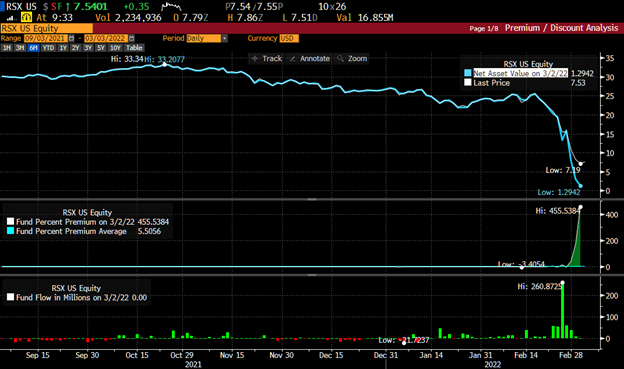Select Net Asset Value on 3/2/22 label

[x=521, y=73]
